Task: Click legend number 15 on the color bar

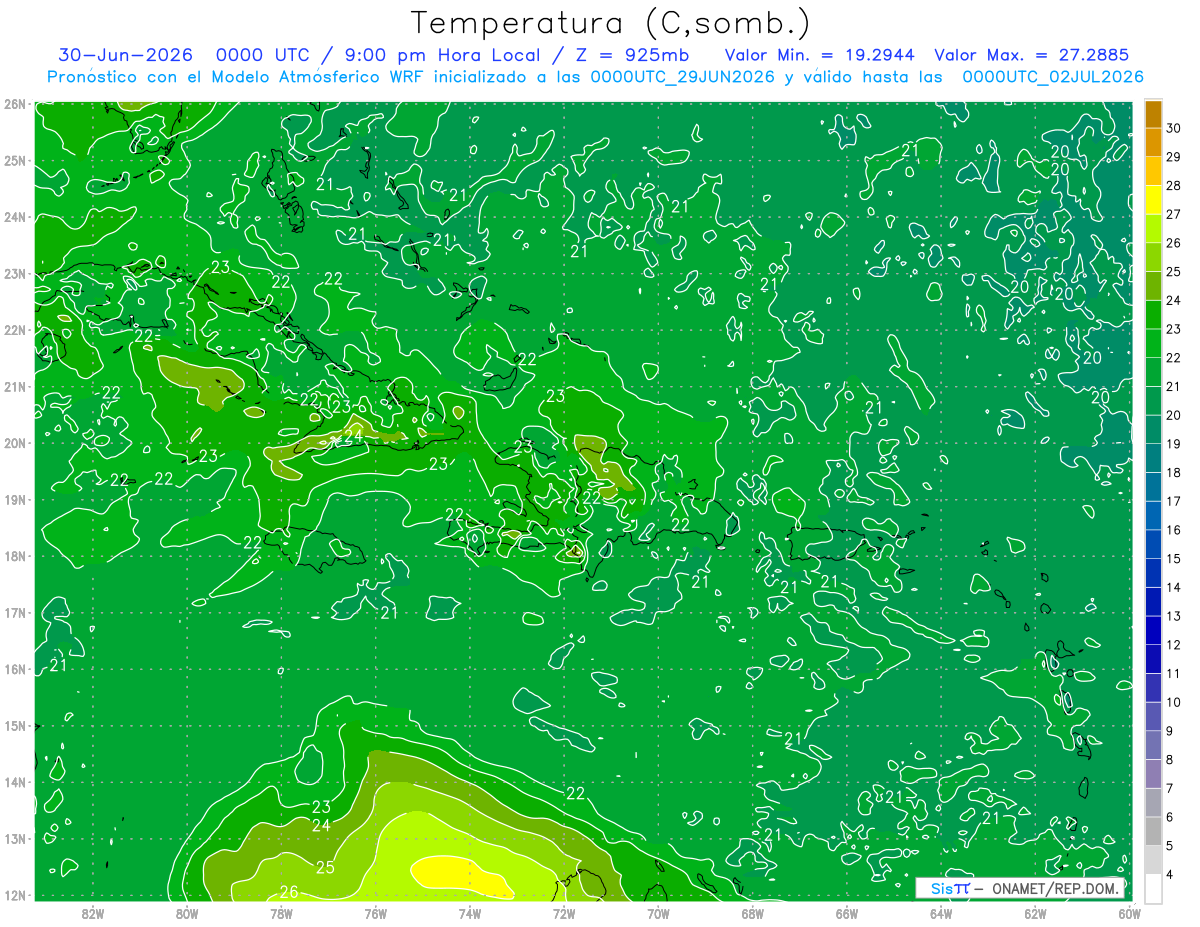Action: click(x=1174, y=559)
